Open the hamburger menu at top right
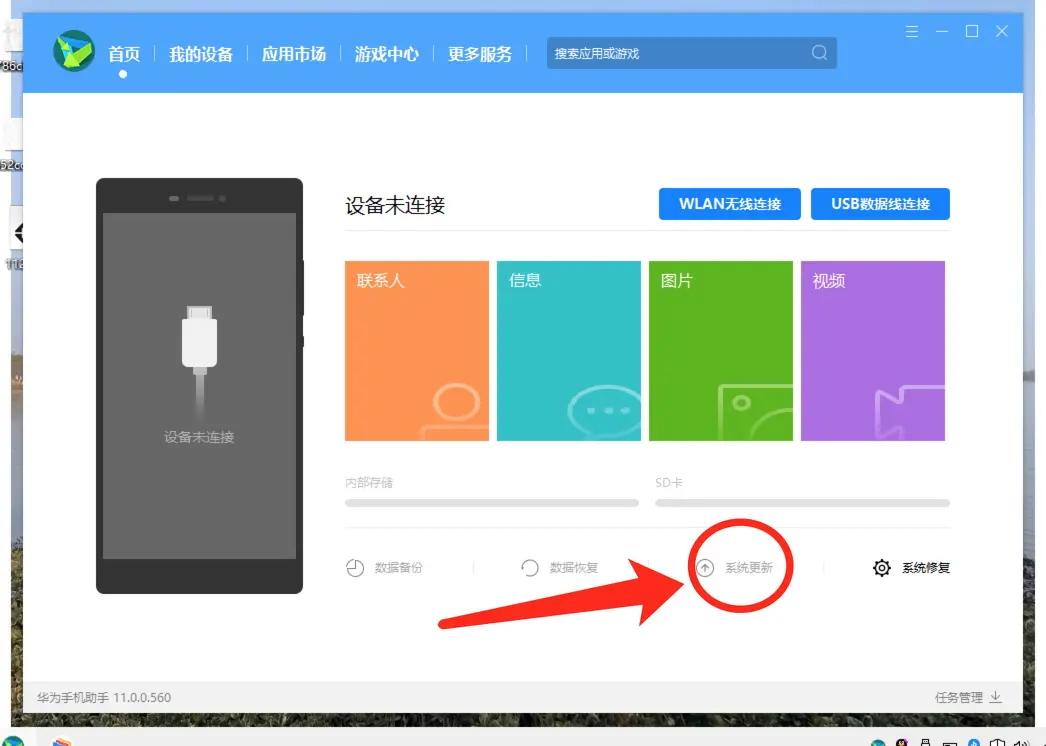1046x746 pixels. pyautogui.click(x=911, y=31)
